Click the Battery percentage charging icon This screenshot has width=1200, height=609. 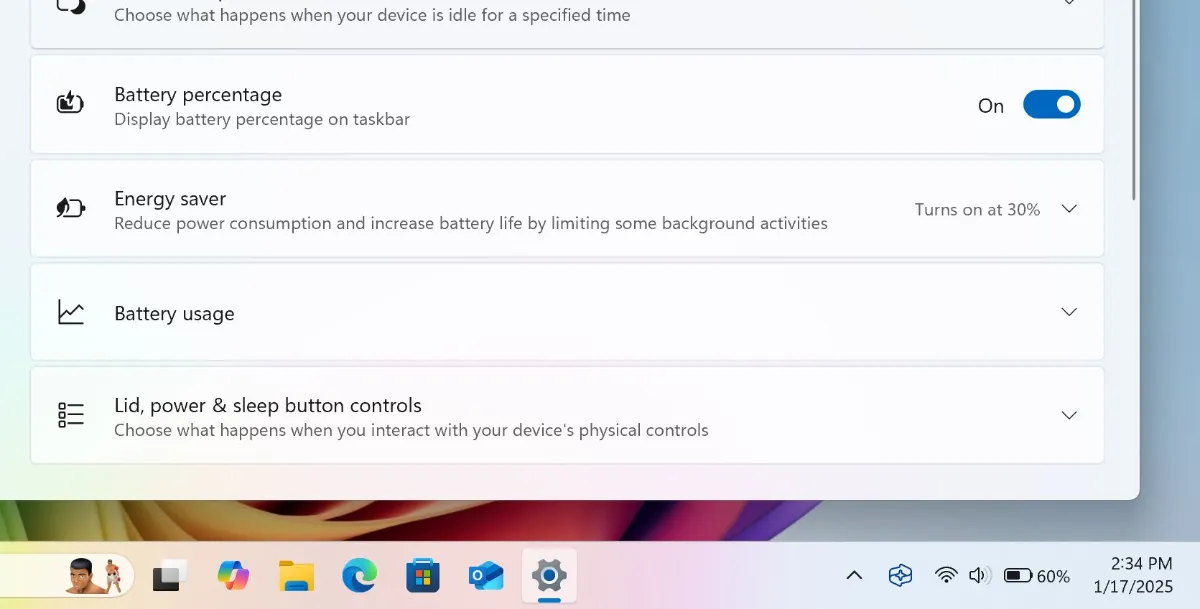click(x=71, y=103)
